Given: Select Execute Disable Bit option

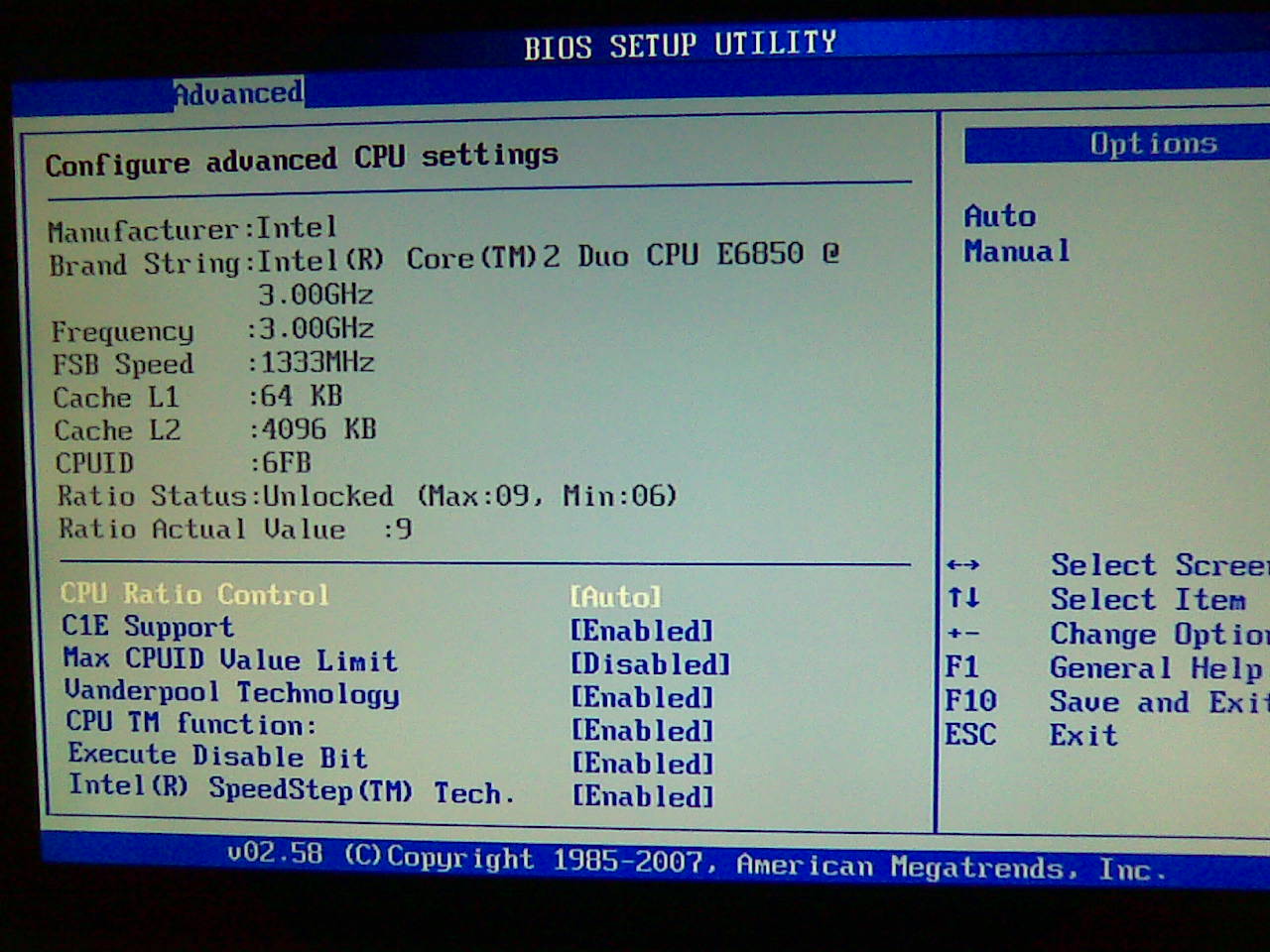Looking at the screenshot, I should pyautogui.click(x=217, y=756).
